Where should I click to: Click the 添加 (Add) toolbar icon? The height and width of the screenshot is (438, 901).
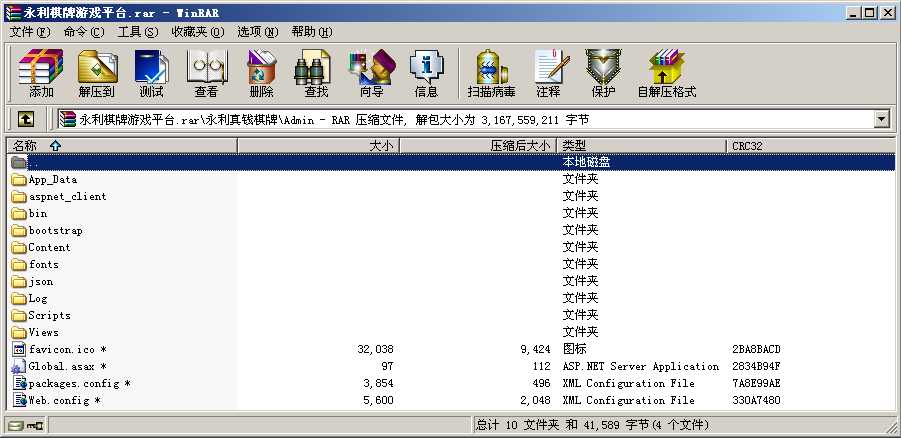pyautogui.click(x=41, y=73)
